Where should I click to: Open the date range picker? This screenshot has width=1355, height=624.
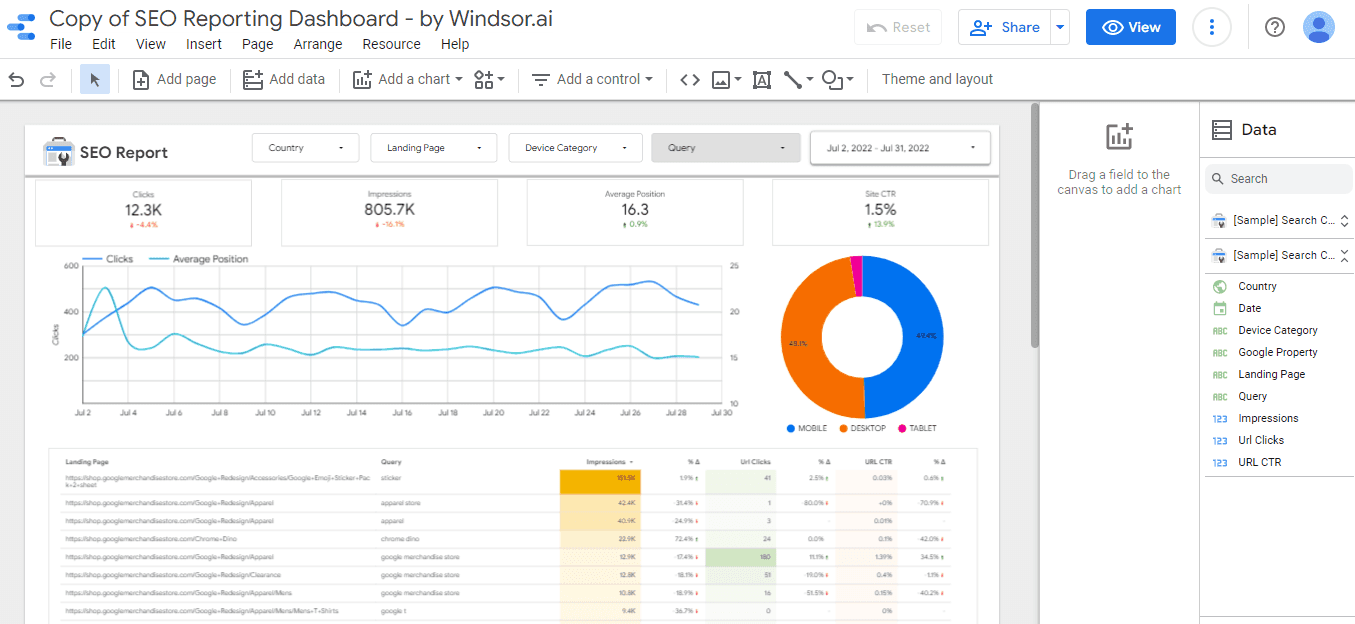tap(900, 148)
